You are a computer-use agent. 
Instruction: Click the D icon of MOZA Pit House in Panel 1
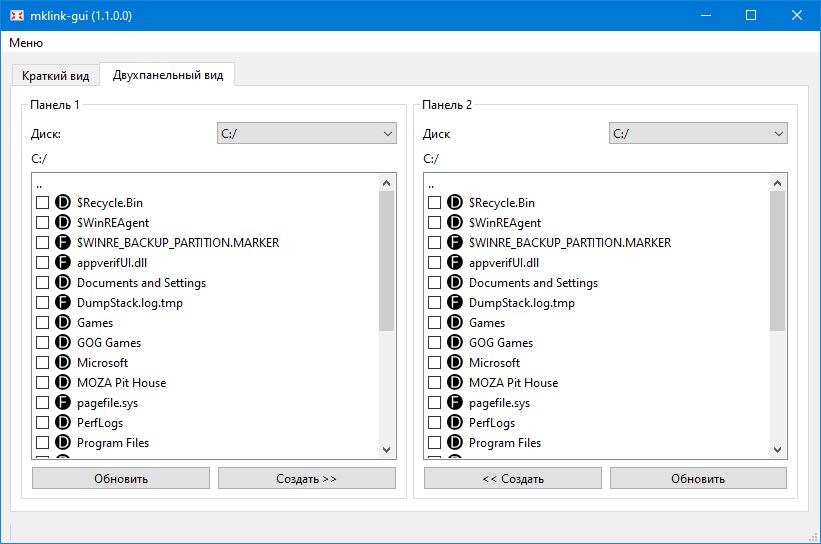63,382
